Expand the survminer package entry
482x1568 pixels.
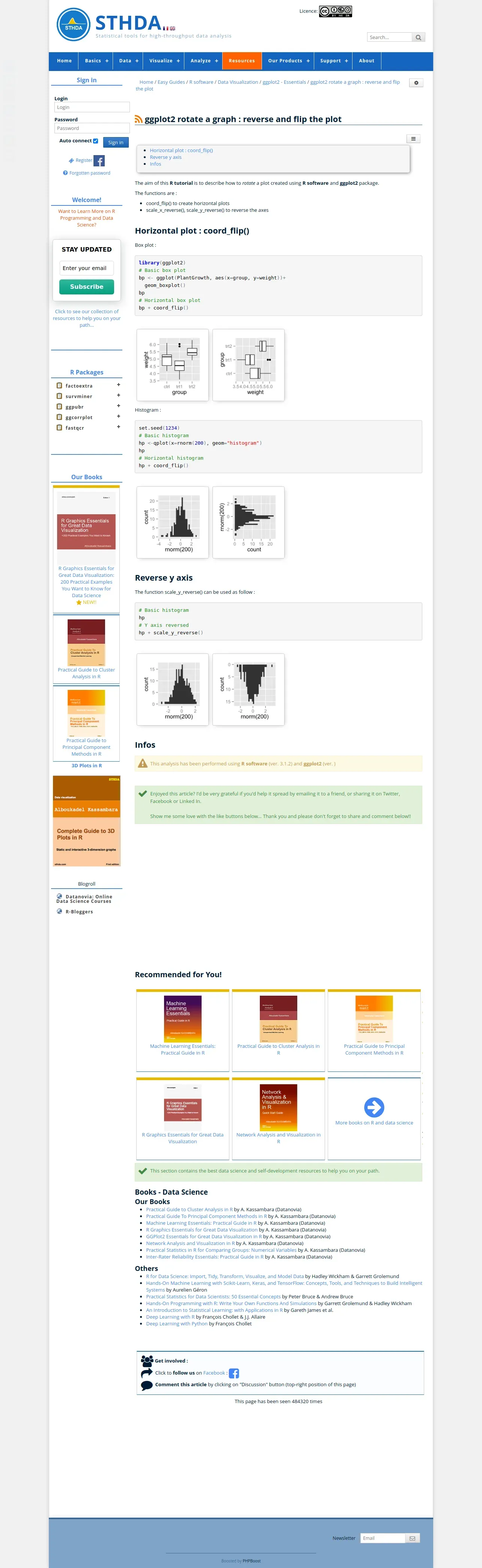point(119,395)
